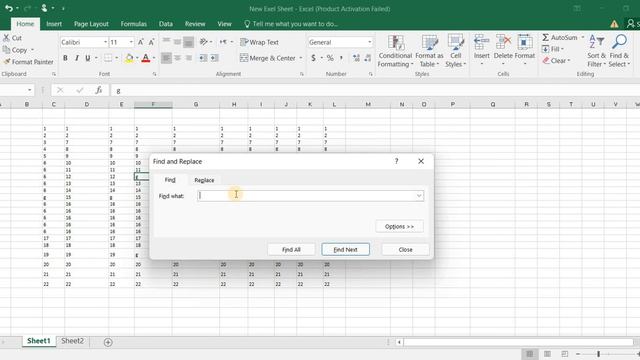Click Options >> button in dialog
This screenshot has height=360, width=640.
coord(399,227)
